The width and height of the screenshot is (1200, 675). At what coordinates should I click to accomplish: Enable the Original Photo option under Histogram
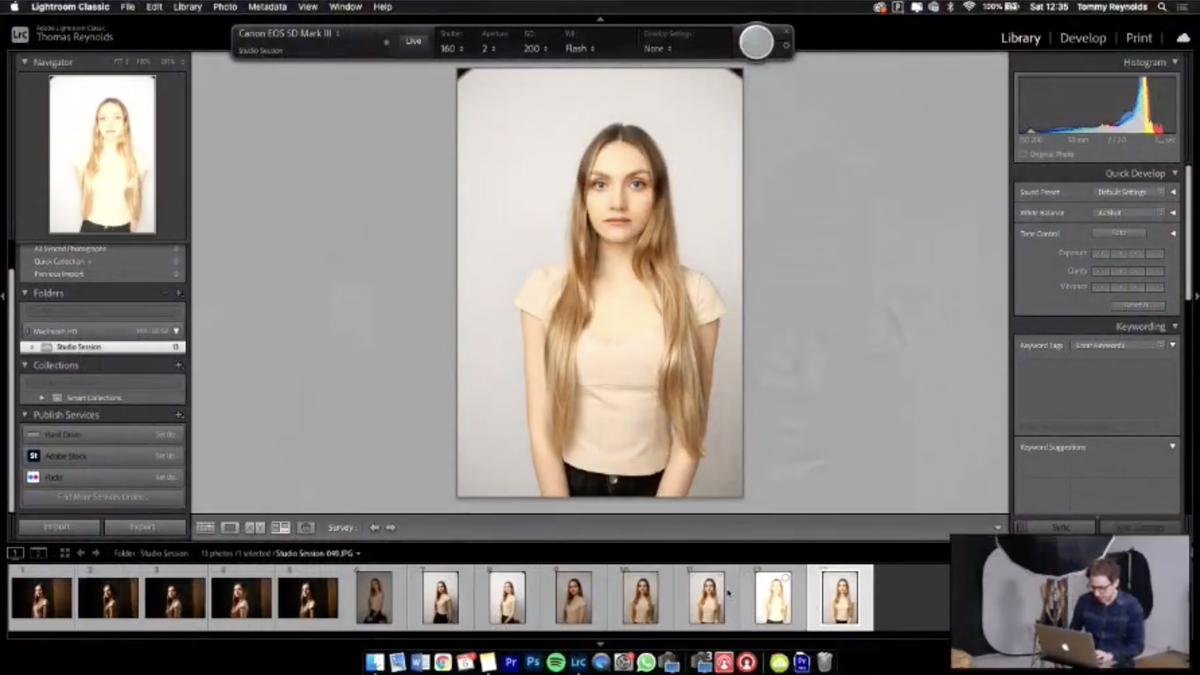click(x=1024, y=154)
